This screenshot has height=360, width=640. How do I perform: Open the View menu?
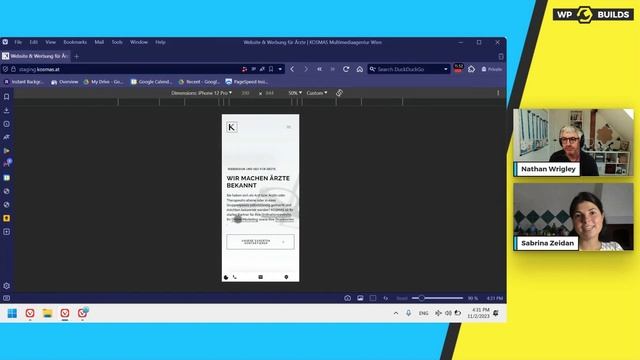[50, 42]
